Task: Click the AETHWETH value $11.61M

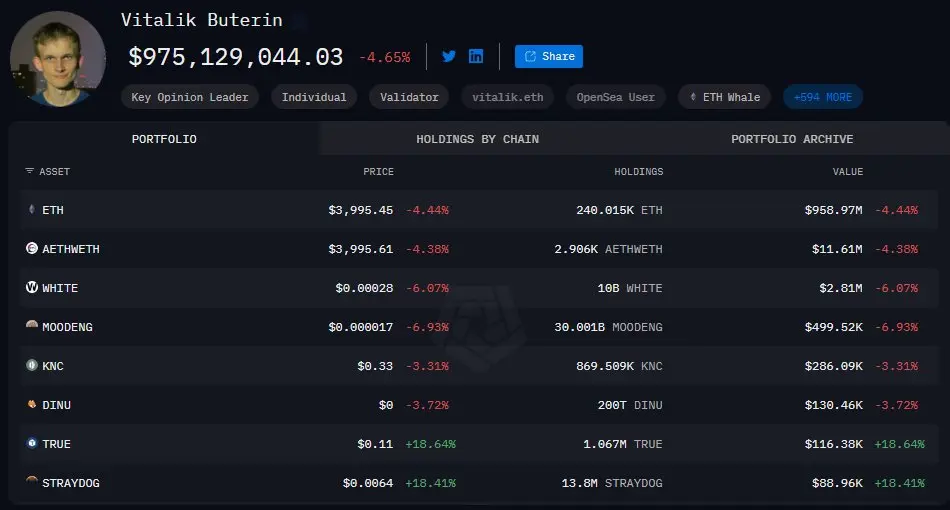Action: [837, 249]
